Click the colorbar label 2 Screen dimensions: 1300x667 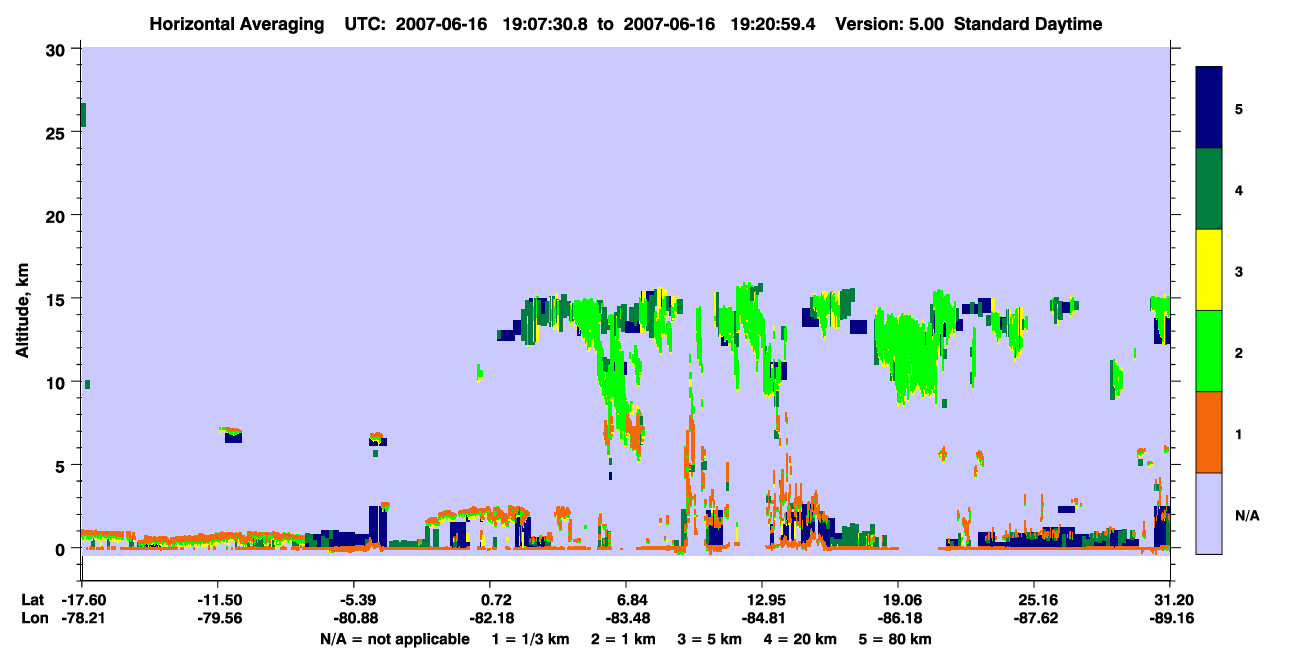coord(1239,351)
